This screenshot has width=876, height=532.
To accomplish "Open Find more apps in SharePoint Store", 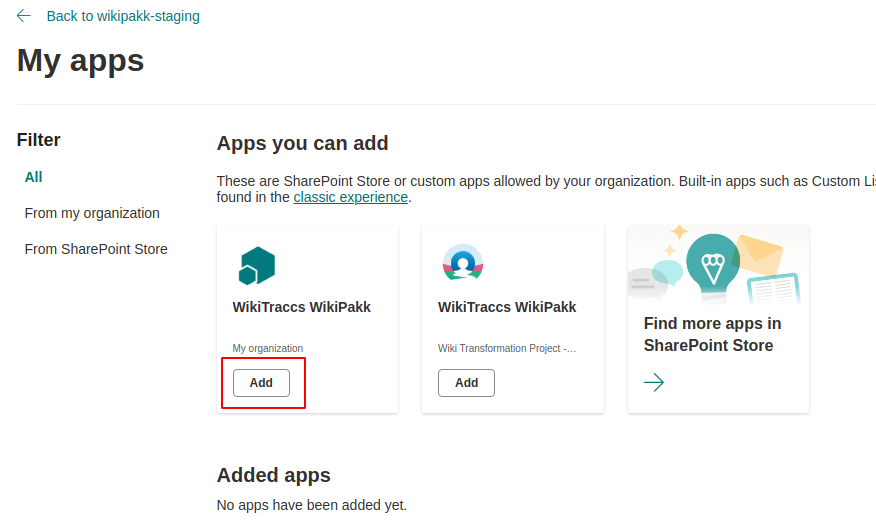I will (x=712, y=334).
